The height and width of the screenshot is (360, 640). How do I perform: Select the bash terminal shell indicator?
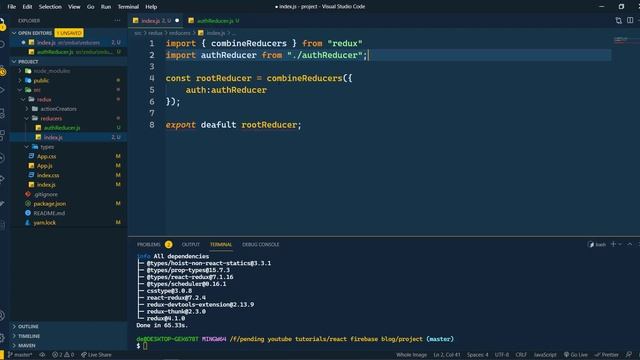597,244
